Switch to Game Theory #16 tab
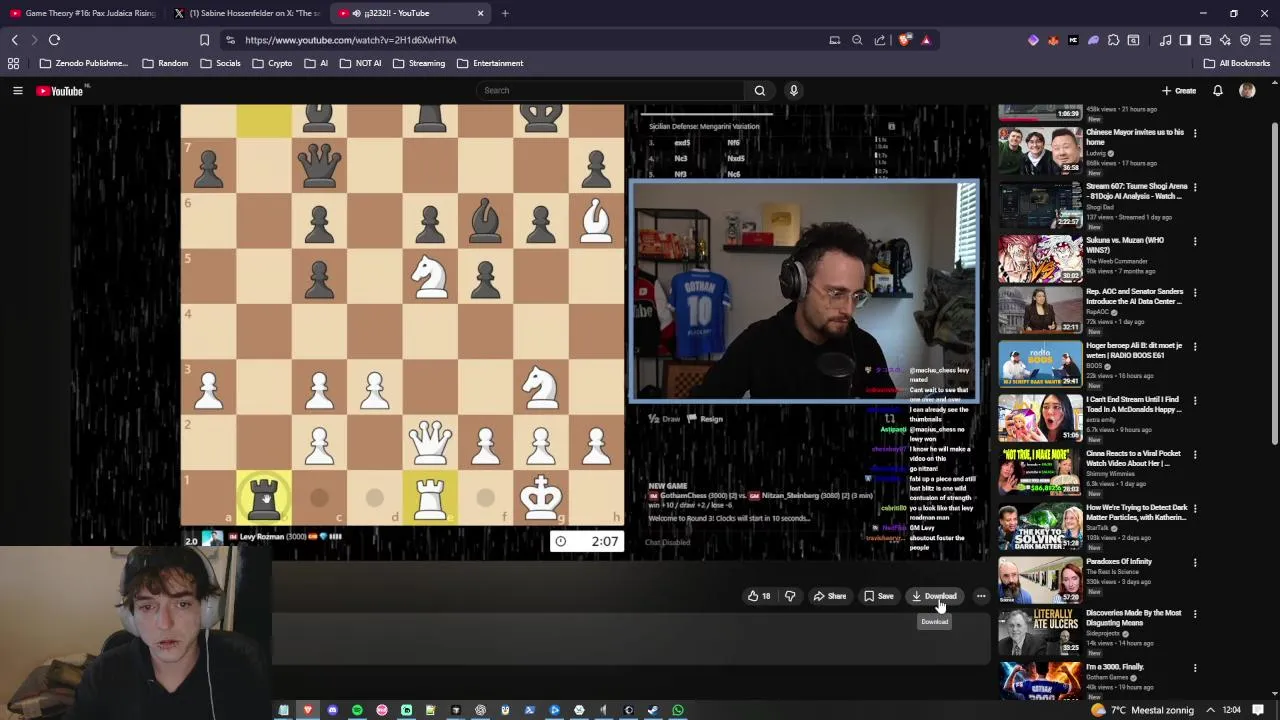This screenshot has width=1280, height=720. (x=82, y=13)
